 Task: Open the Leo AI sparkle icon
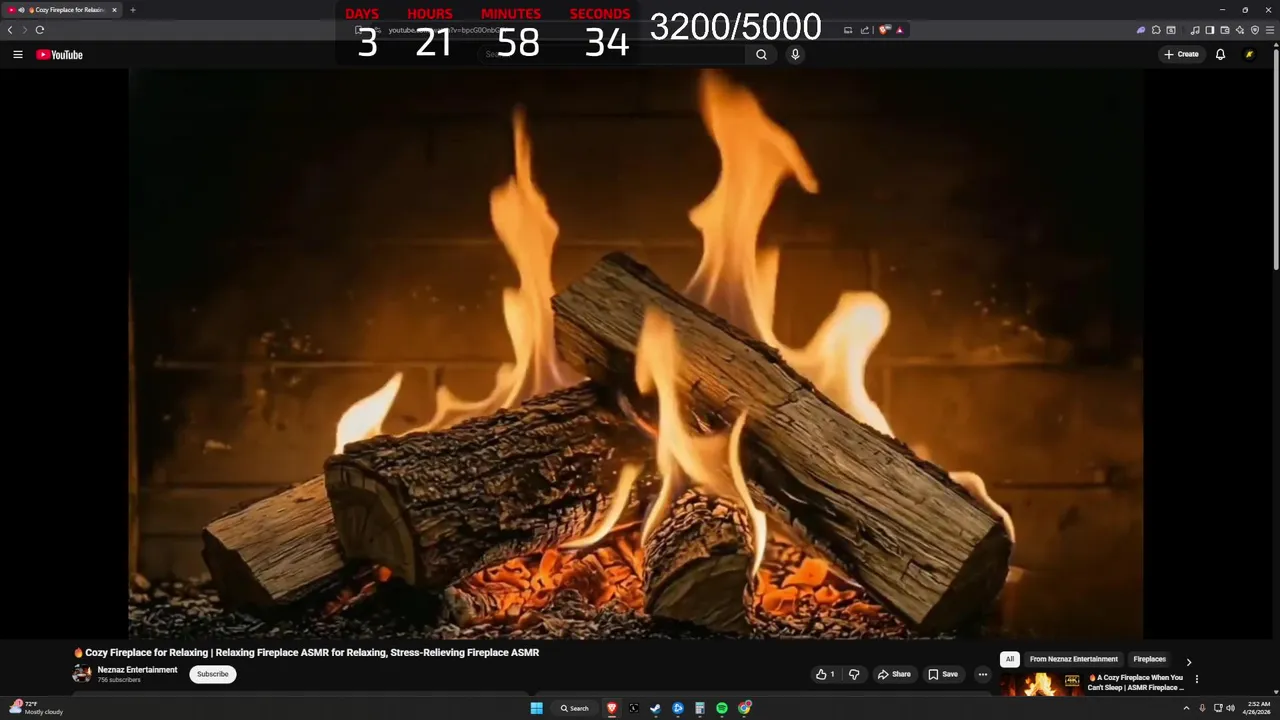tap(1240, 30)
